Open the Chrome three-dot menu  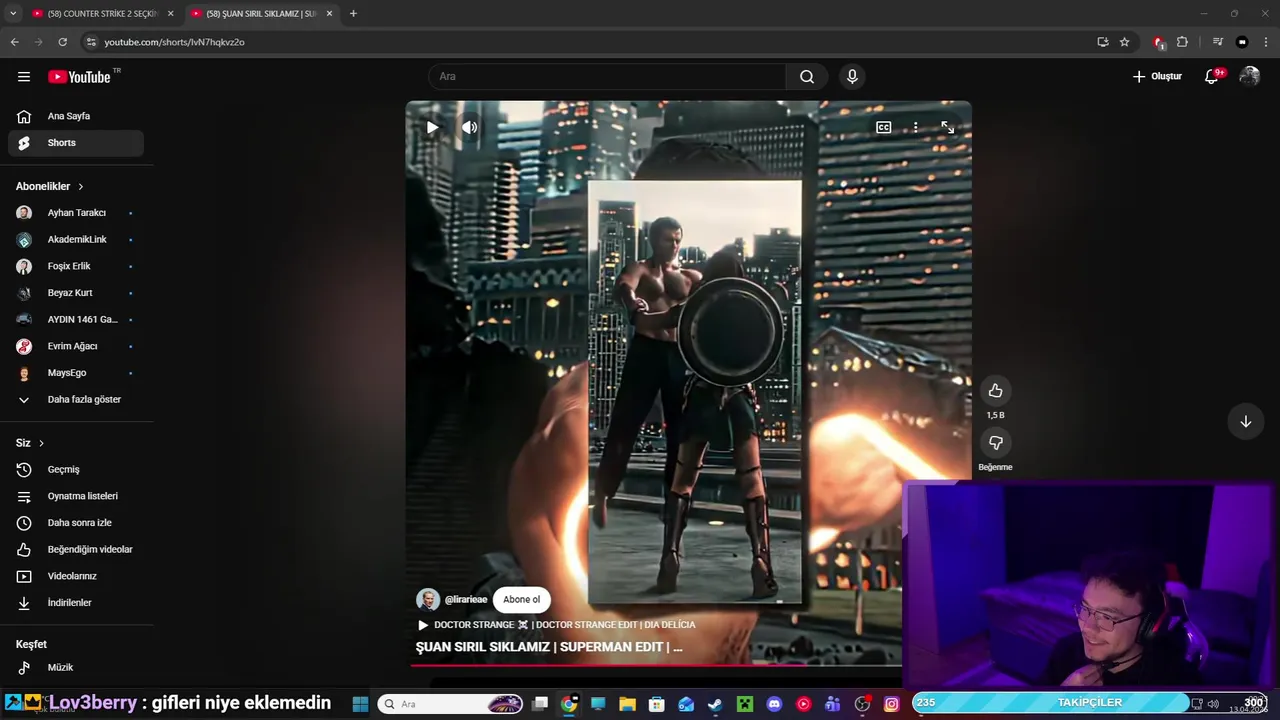pos(1267,42)
